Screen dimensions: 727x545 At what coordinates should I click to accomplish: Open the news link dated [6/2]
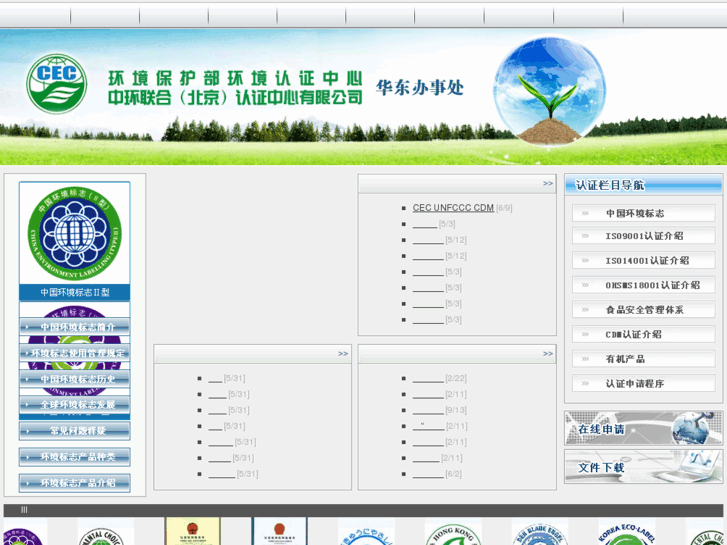coord(428,474)
